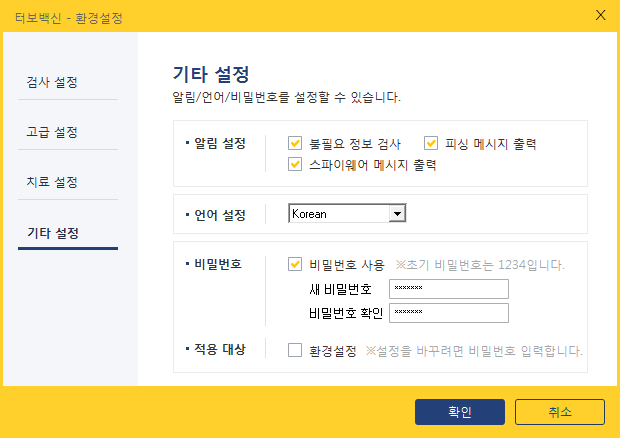Image resolution: width=620 pixels, height=438 pixels.
Task: Disable the 피싱 메시지 출력 checkbox
Action: [x=432, y=144]
